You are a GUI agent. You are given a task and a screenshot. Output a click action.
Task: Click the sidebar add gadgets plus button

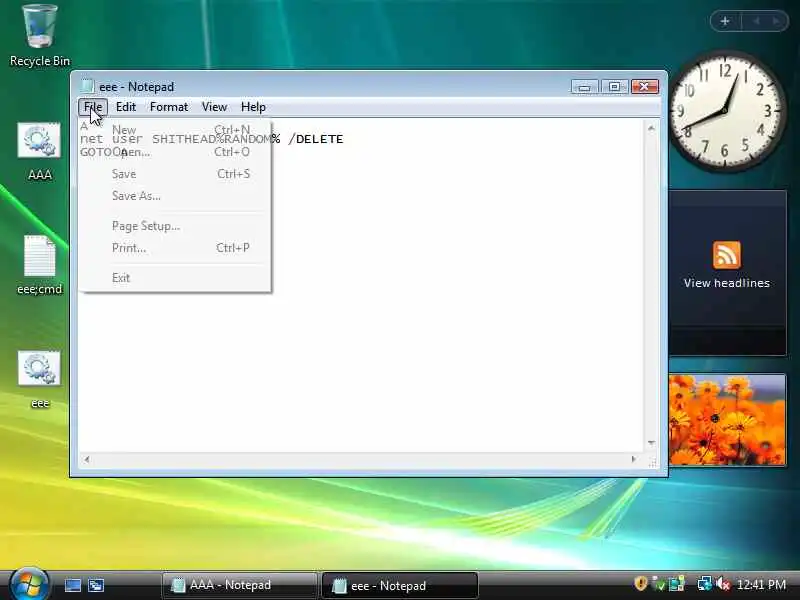coord(725,21)
